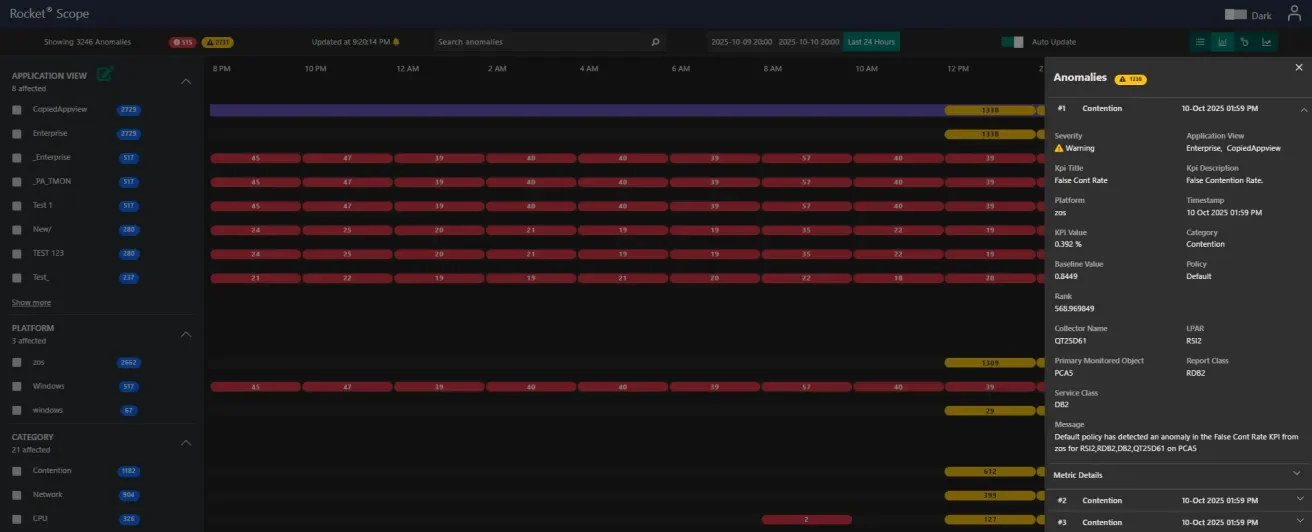
Task: Click the date range 2025-10-09 20:00 field
Action: [741, 42]
